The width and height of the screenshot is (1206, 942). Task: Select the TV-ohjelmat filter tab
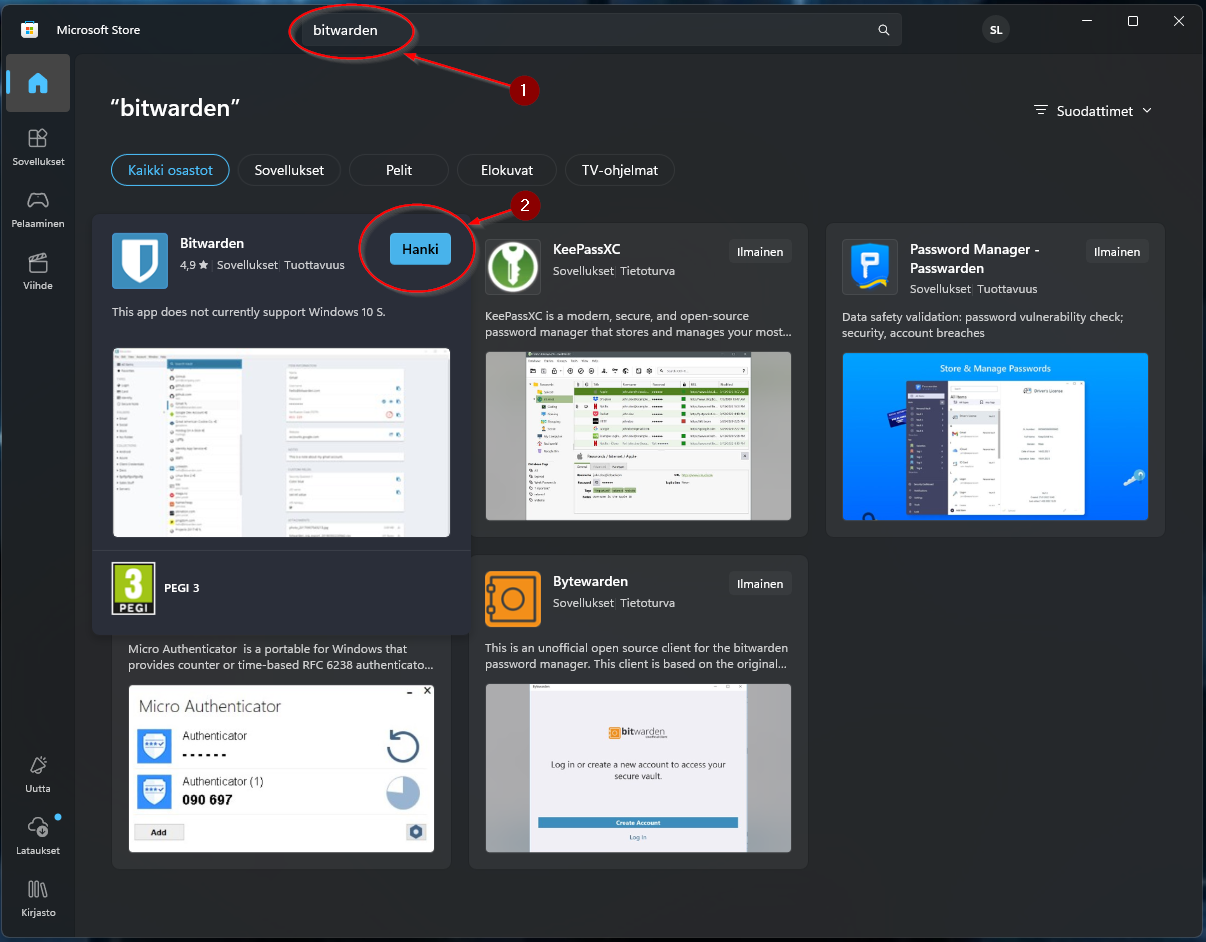(x=620, y=170)
